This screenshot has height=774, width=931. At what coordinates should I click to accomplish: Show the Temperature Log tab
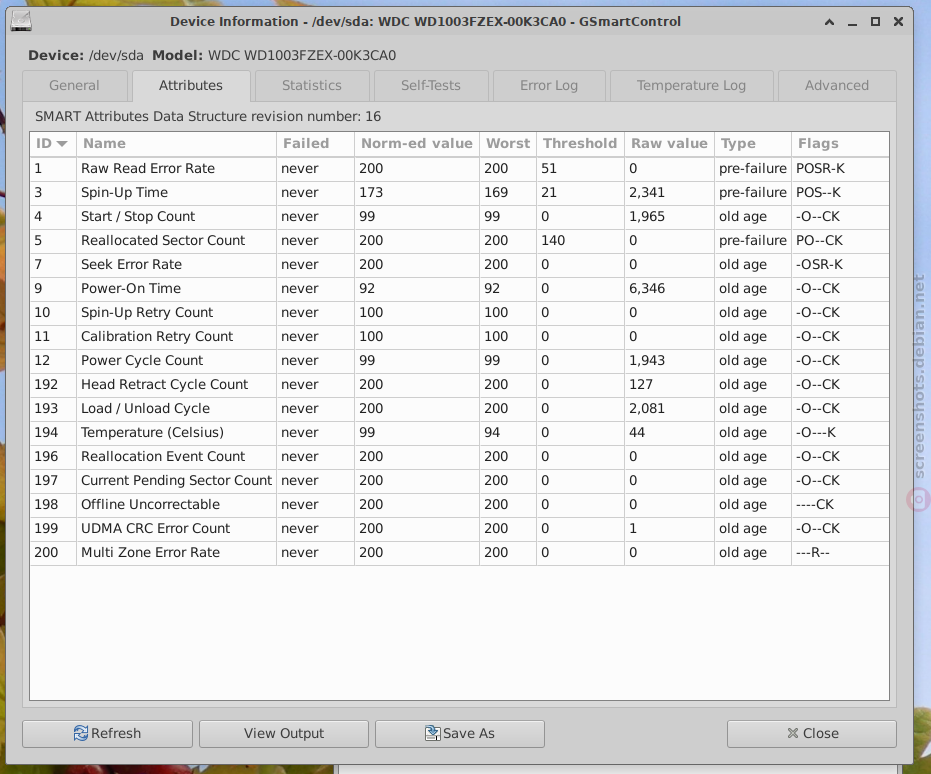(691, 85)
